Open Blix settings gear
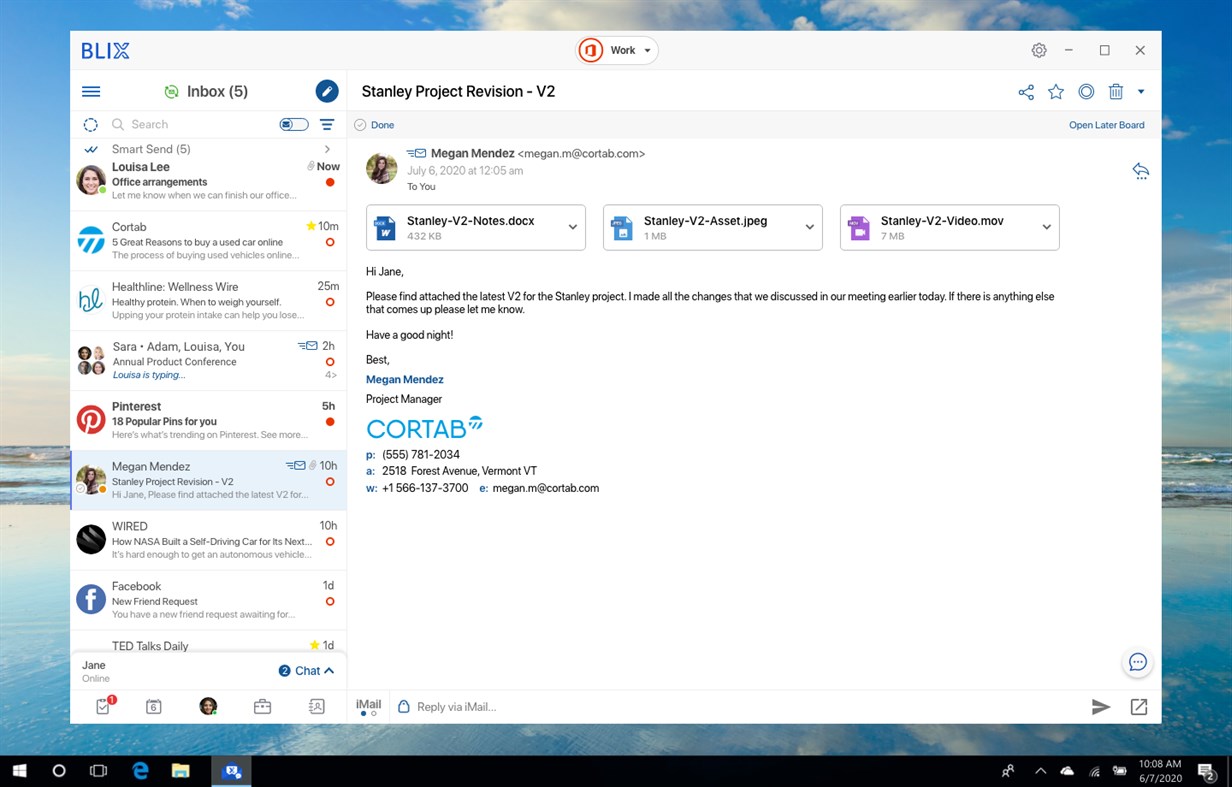The height and width of the screenshot is (787, 1232). click(x=1039, y=50)
